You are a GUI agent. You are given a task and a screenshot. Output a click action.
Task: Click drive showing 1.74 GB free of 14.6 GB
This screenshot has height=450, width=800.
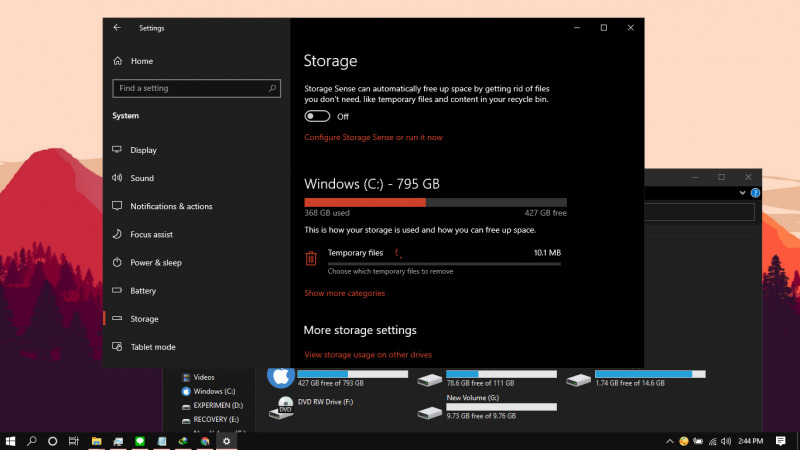pos(636,378)
